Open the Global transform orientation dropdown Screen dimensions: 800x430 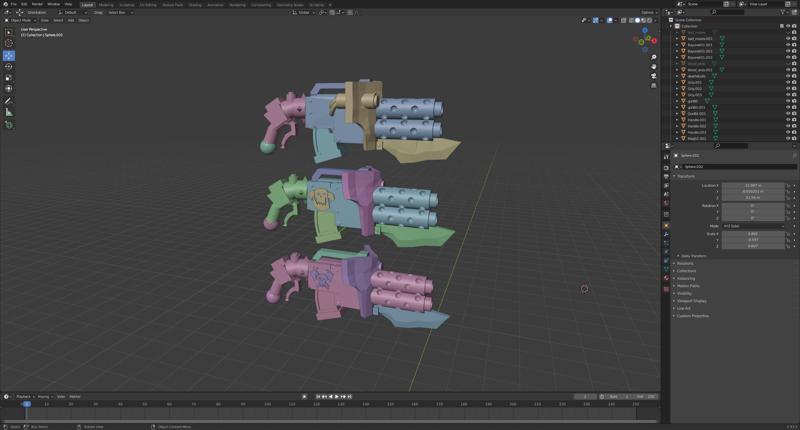(x=304, y=12)
